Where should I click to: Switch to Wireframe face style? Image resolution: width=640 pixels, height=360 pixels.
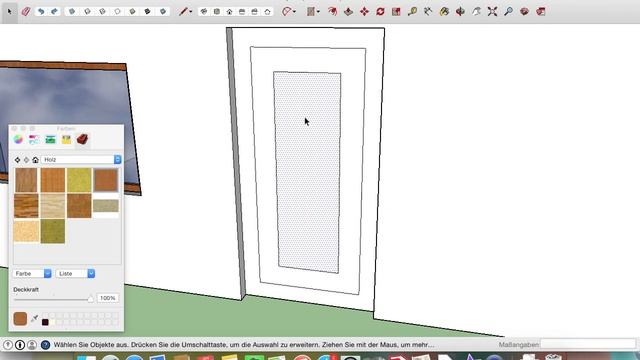(102, 11)
